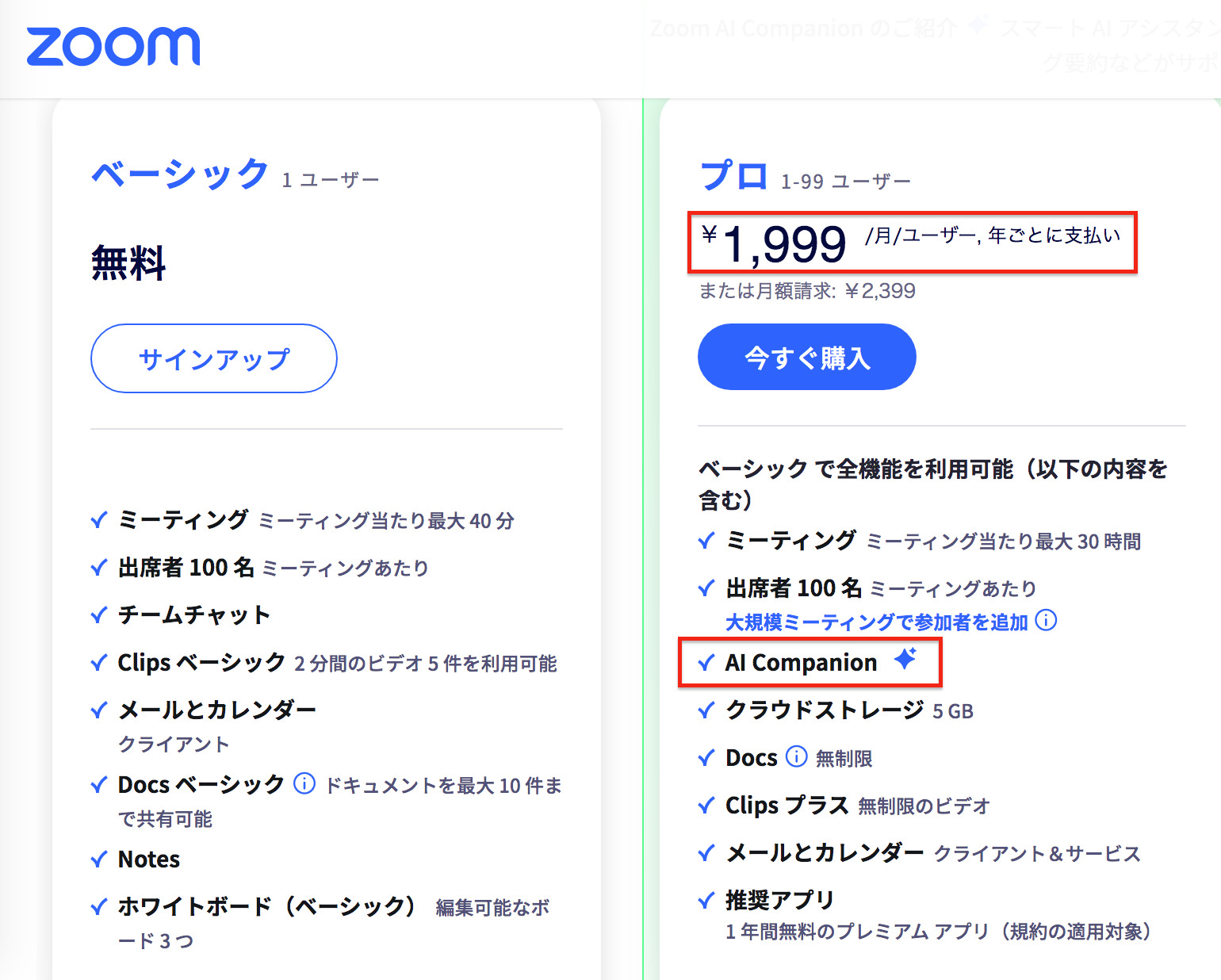Click the ベーシック plan heading

(180, 174)
